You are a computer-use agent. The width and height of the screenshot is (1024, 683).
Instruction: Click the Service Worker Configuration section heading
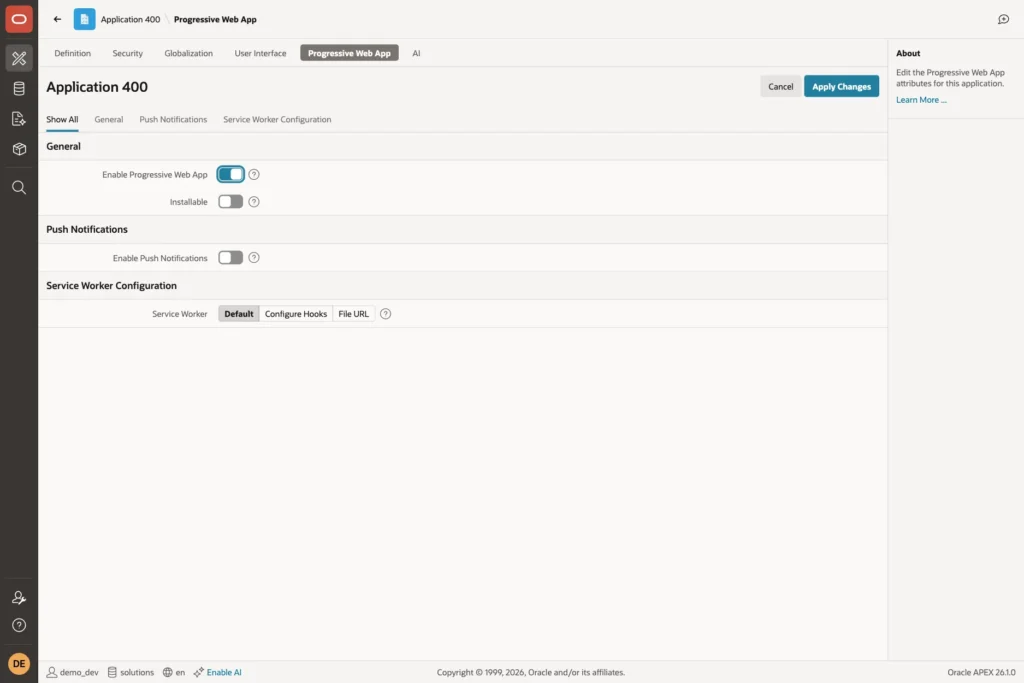click(x=112, y=285)
